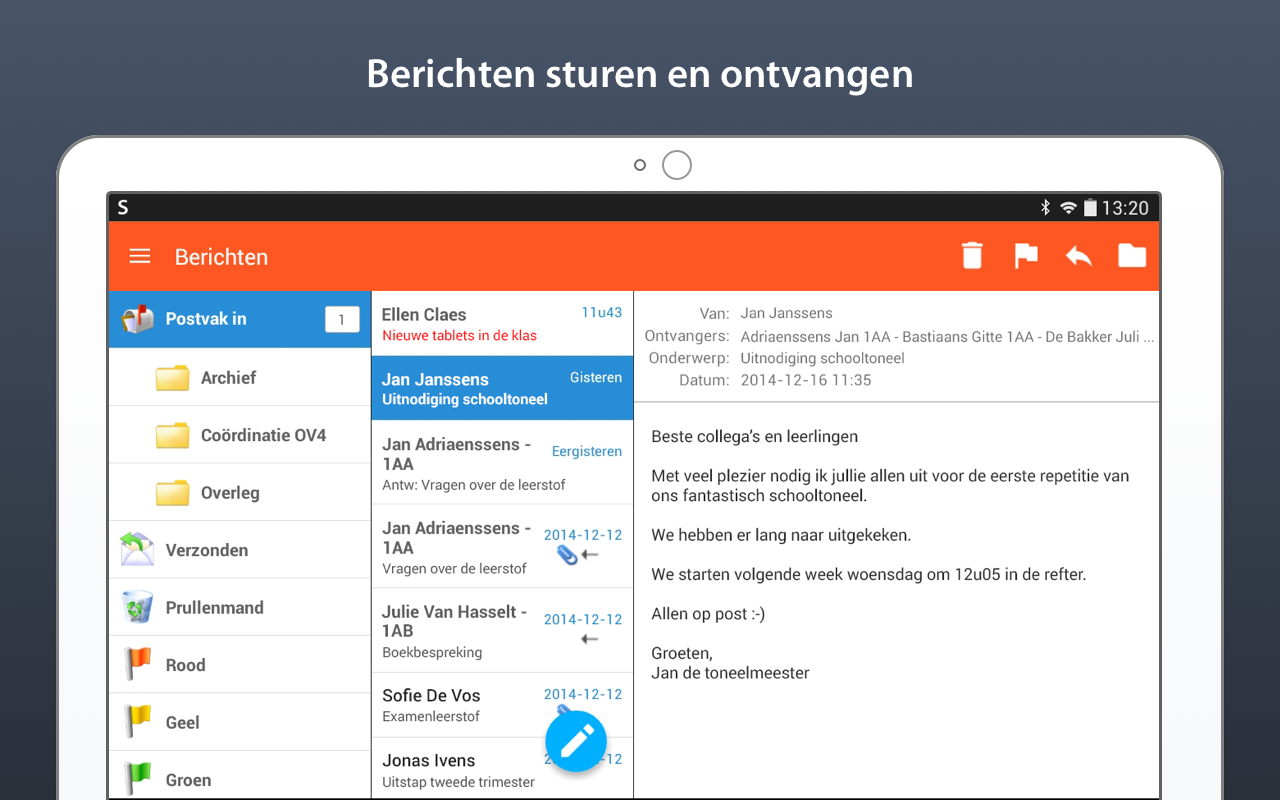
Task: Flag the message with the flag icon
Action: (1026, 256)
